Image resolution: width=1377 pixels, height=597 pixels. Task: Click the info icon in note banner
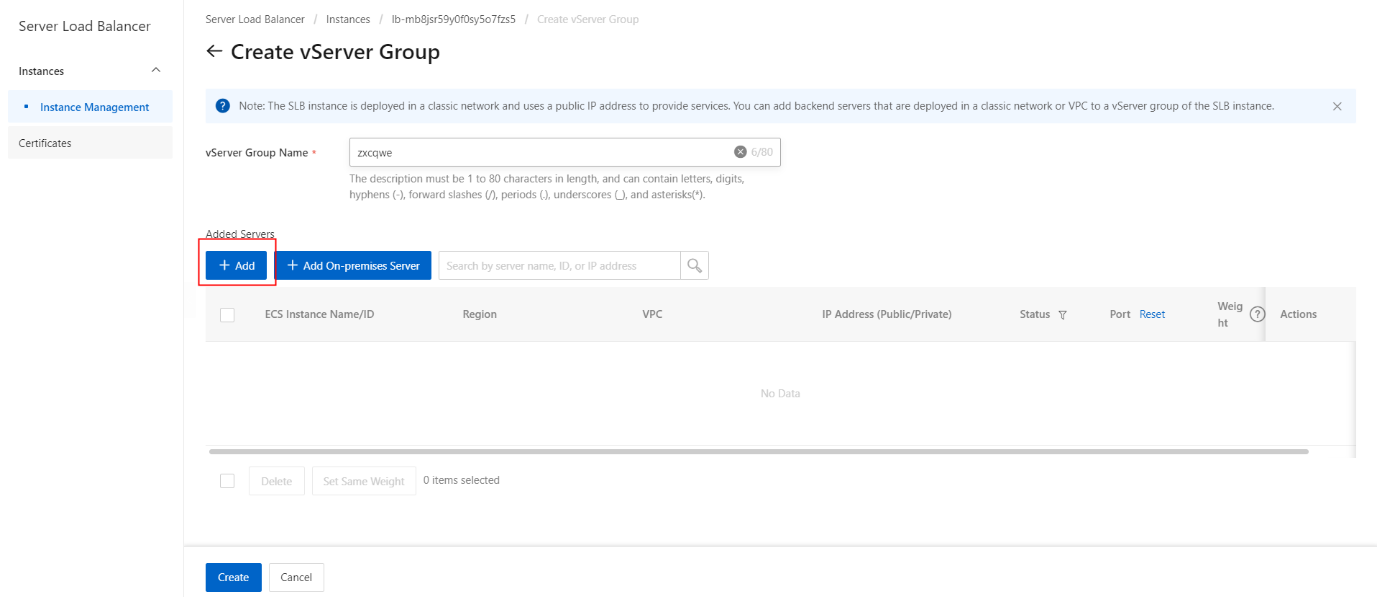click(223, 106)
